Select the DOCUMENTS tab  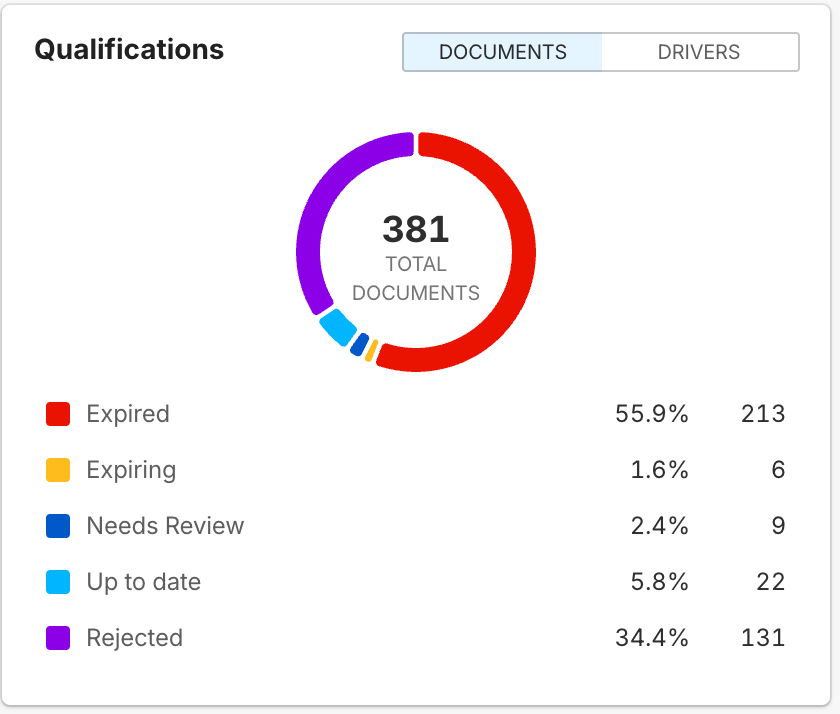click(x=502, y=52)
